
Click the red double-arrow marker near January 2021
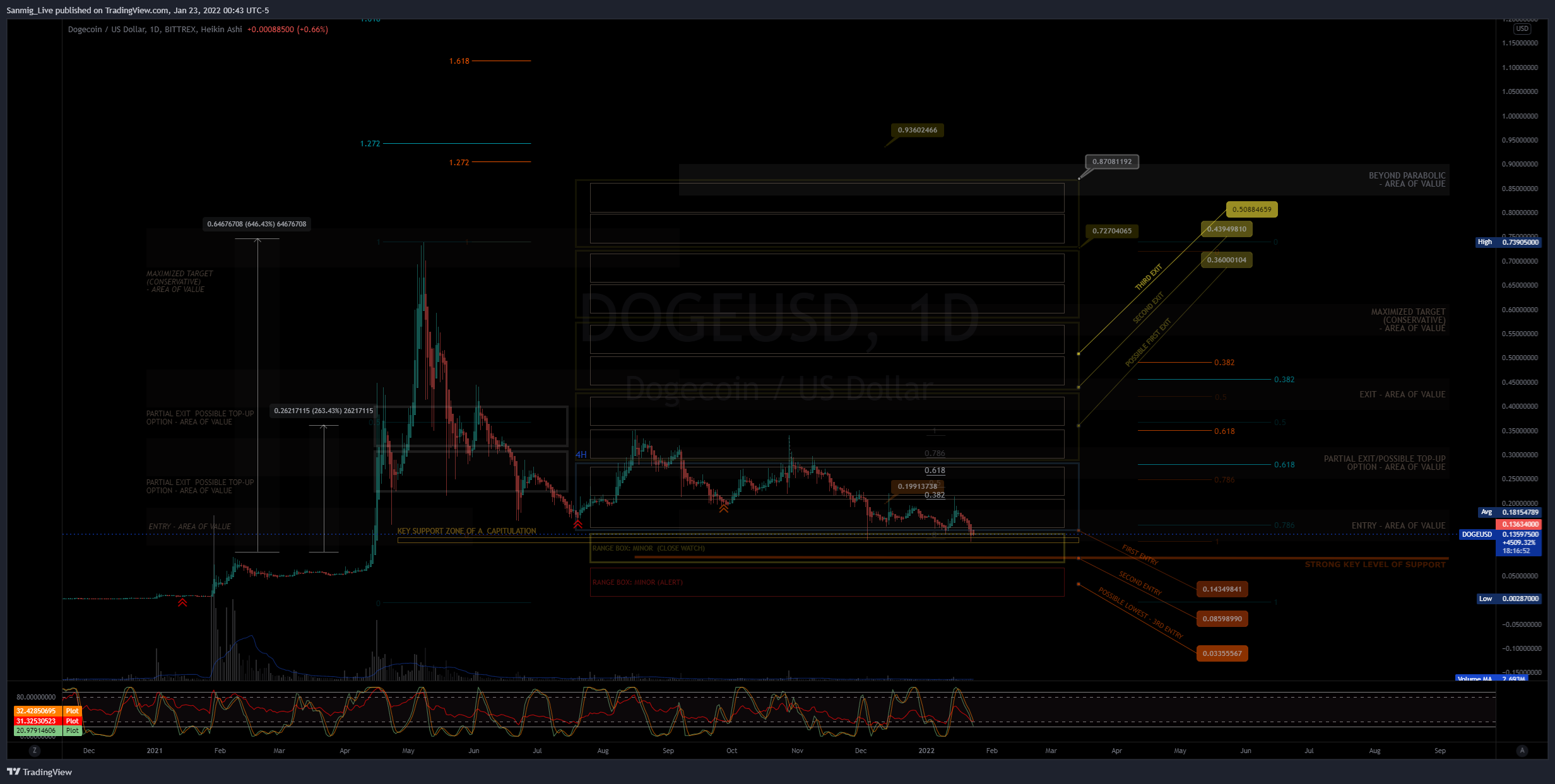182,602
